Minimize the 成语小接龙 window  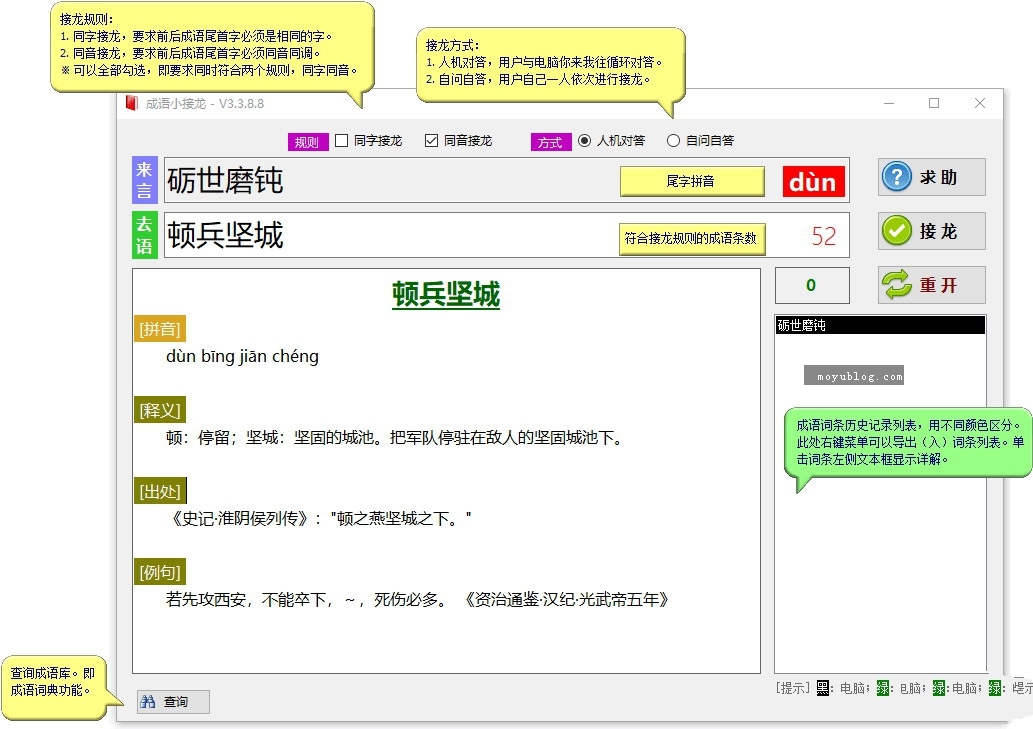coord(888,103)
